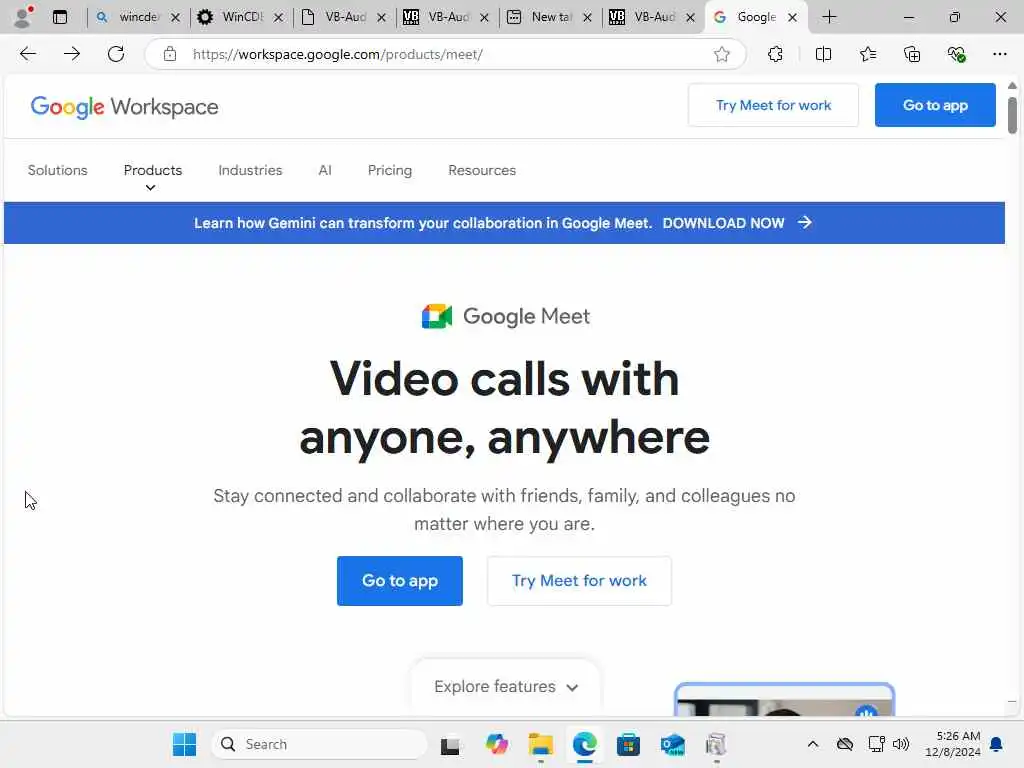
Task: Click the Google Meet logo icon
Action: click(437, 316)
